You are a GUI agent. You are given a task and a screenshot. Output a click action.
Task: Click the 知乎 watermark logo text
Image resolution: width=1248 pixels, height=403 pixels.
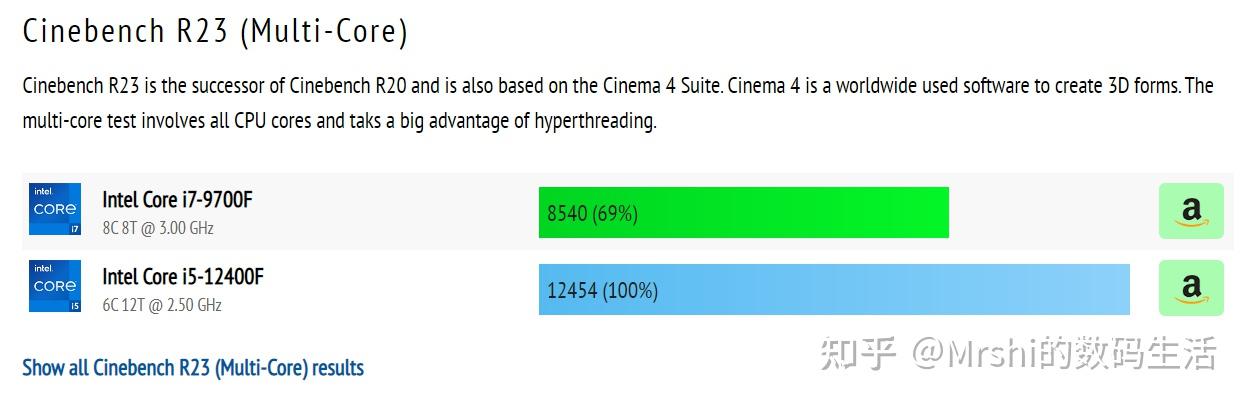click(857, 354)
